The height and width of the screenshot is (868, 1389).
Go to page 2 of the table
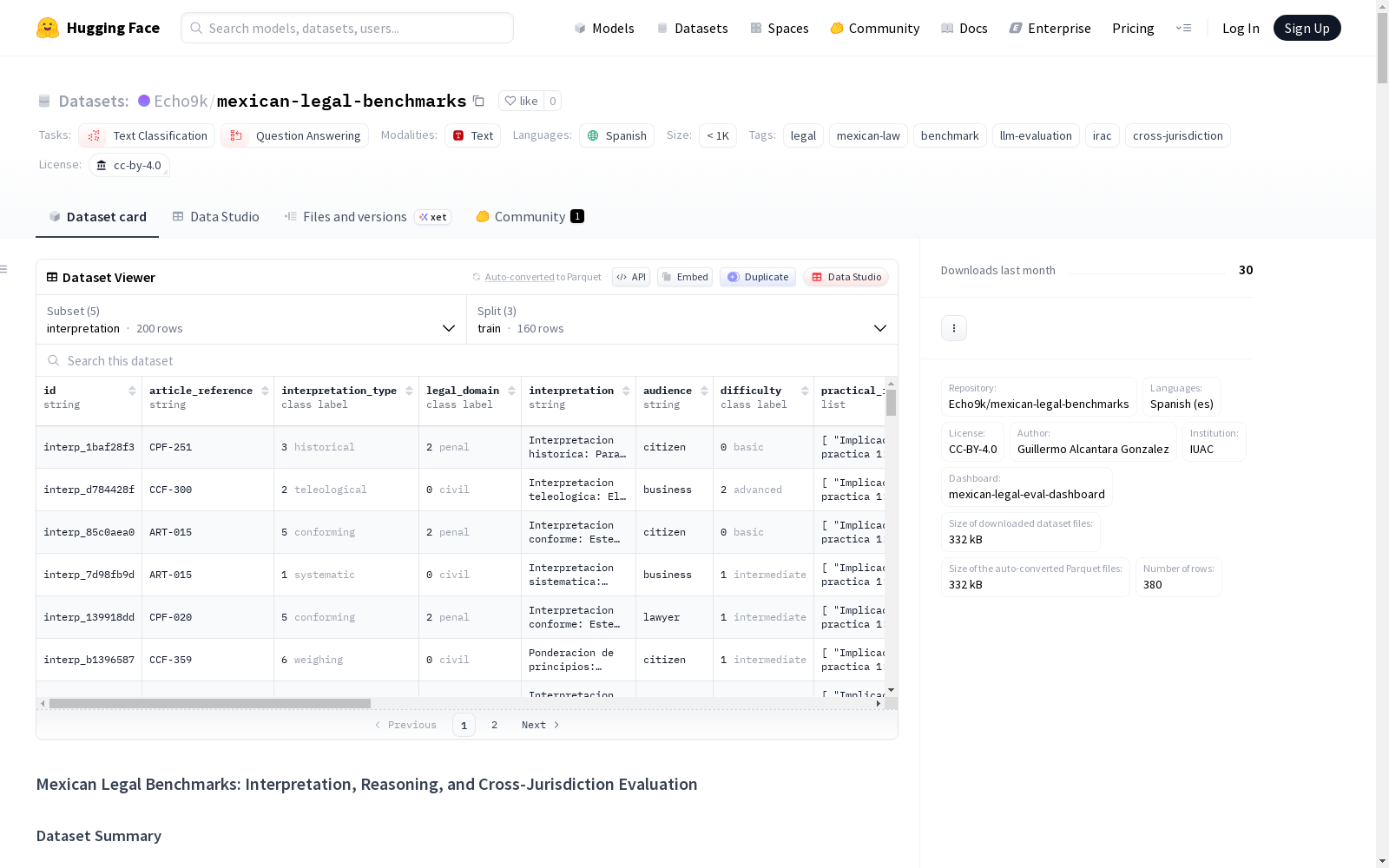coord(495,725)
